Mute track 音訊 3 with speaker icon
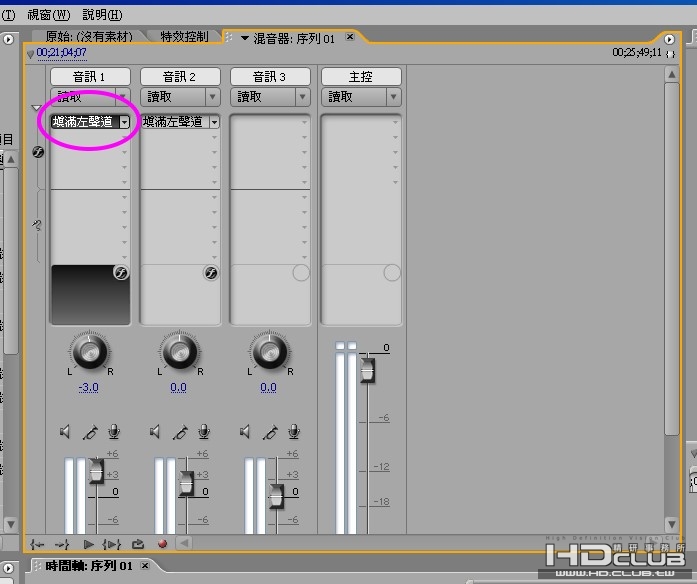The height and width of the screenshot is (584, 697). (245, 432)
